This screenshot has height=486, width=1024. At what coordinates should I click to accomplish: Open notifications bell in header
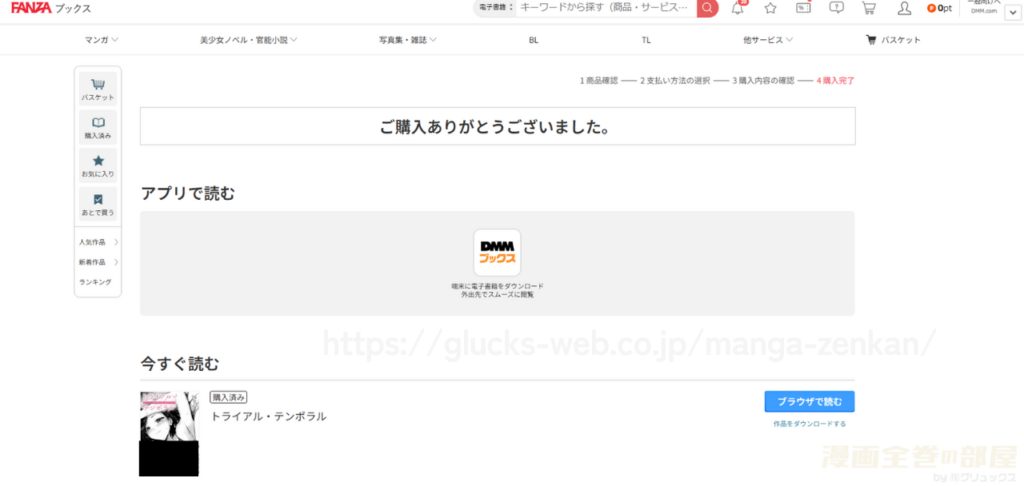738,8
